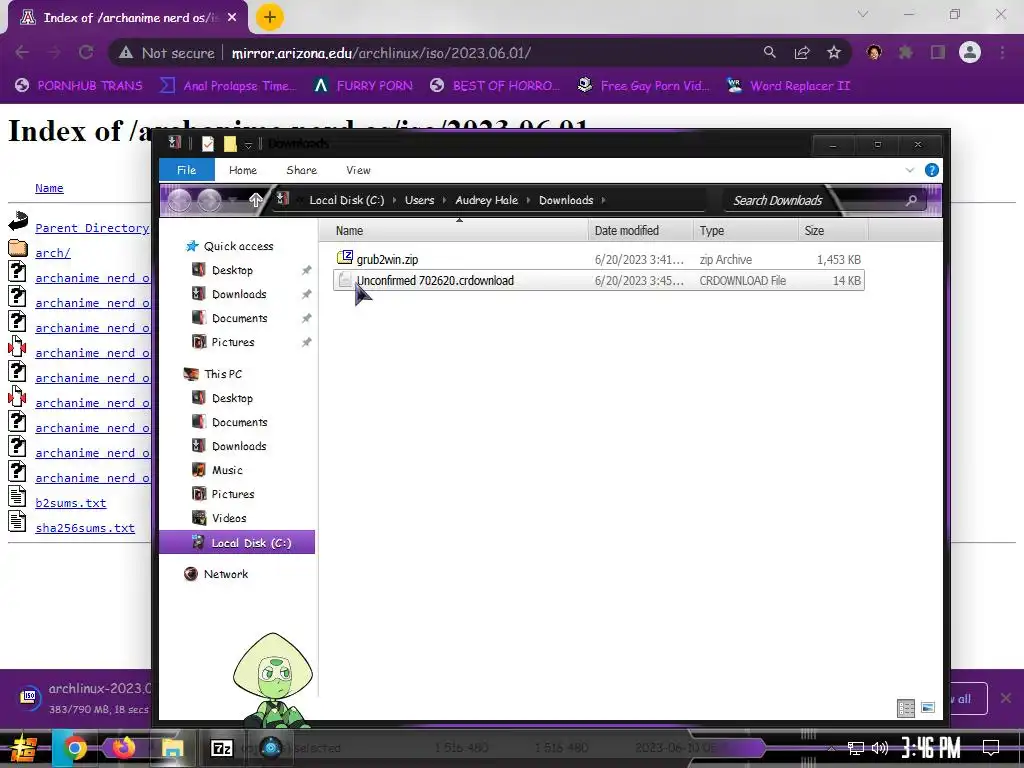Click the Chrome address bar URL
The height and width of the screenshot is (768, 1024).
coord(381,53)
